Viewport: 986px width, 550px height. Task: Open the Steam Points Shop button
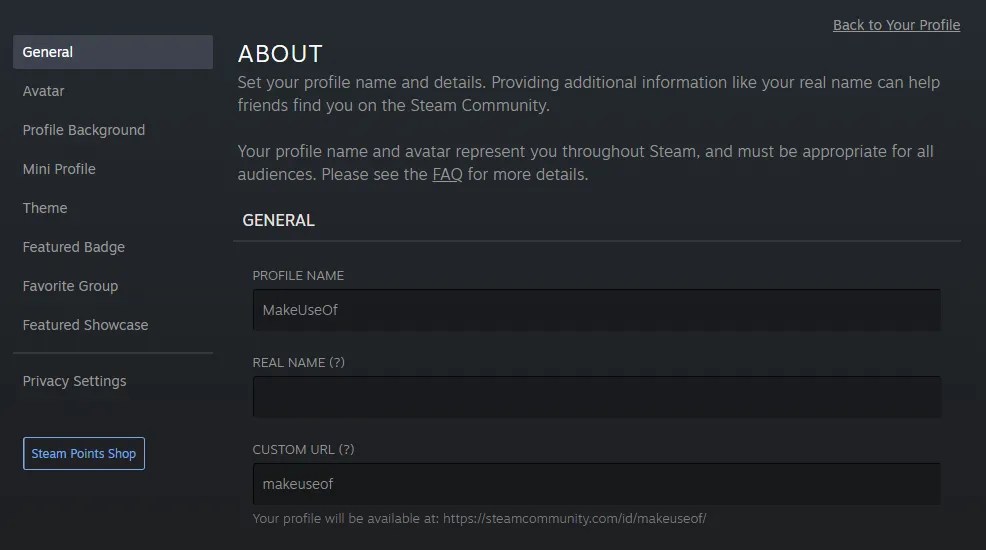click(84, 453)
